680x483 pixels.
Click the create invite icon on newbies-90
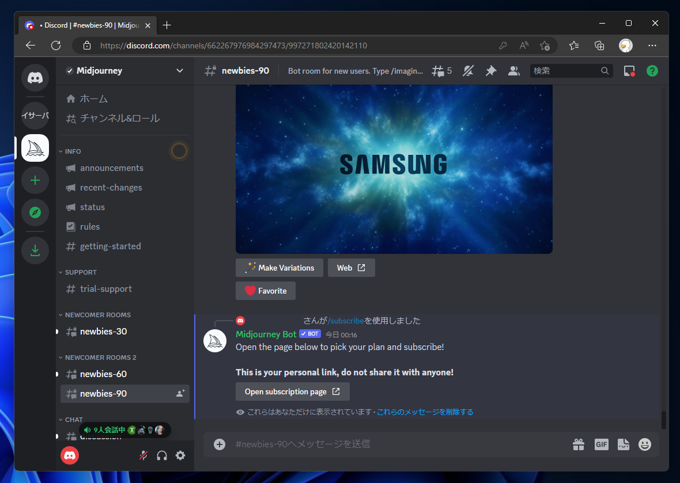pos(180,393)
